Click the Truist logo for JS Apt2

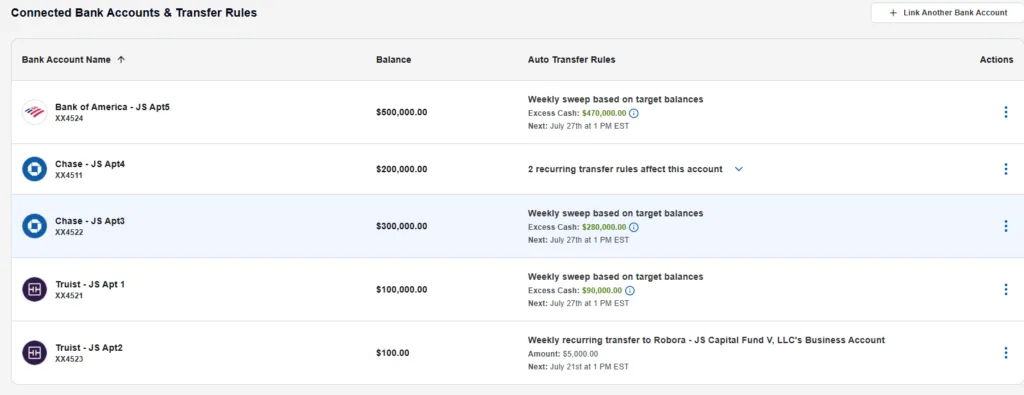tap(35, 353)
